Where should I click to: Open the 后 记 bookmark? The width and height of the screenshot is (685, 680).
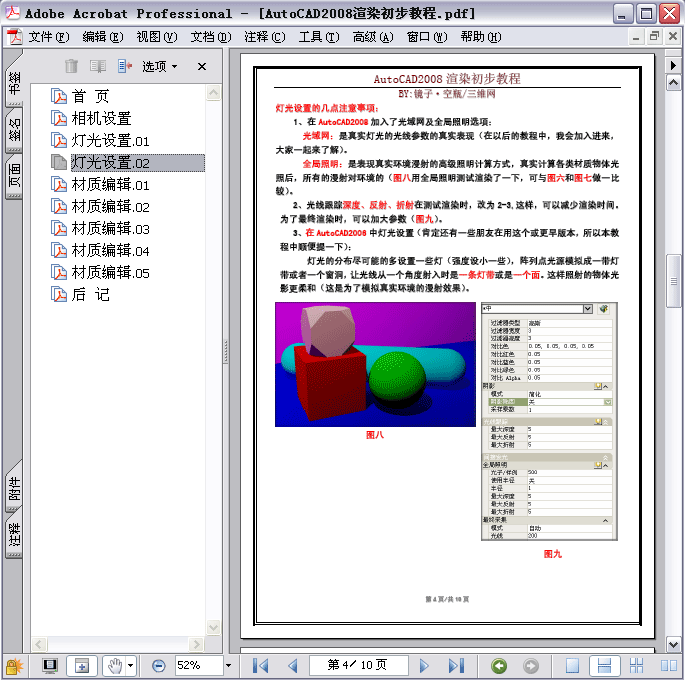[90, 295]
